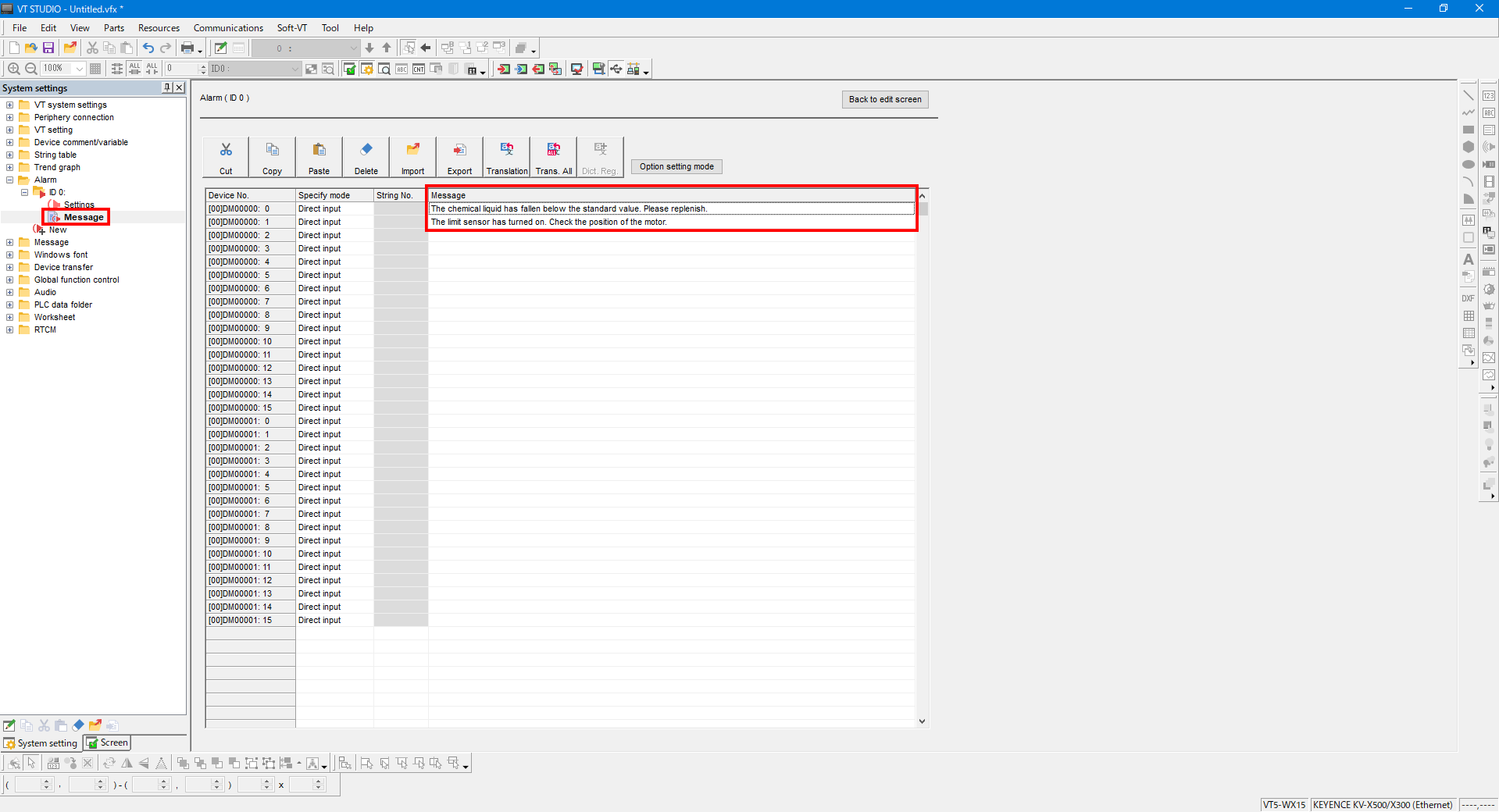Click Back to edit screen button

point(884,99)
